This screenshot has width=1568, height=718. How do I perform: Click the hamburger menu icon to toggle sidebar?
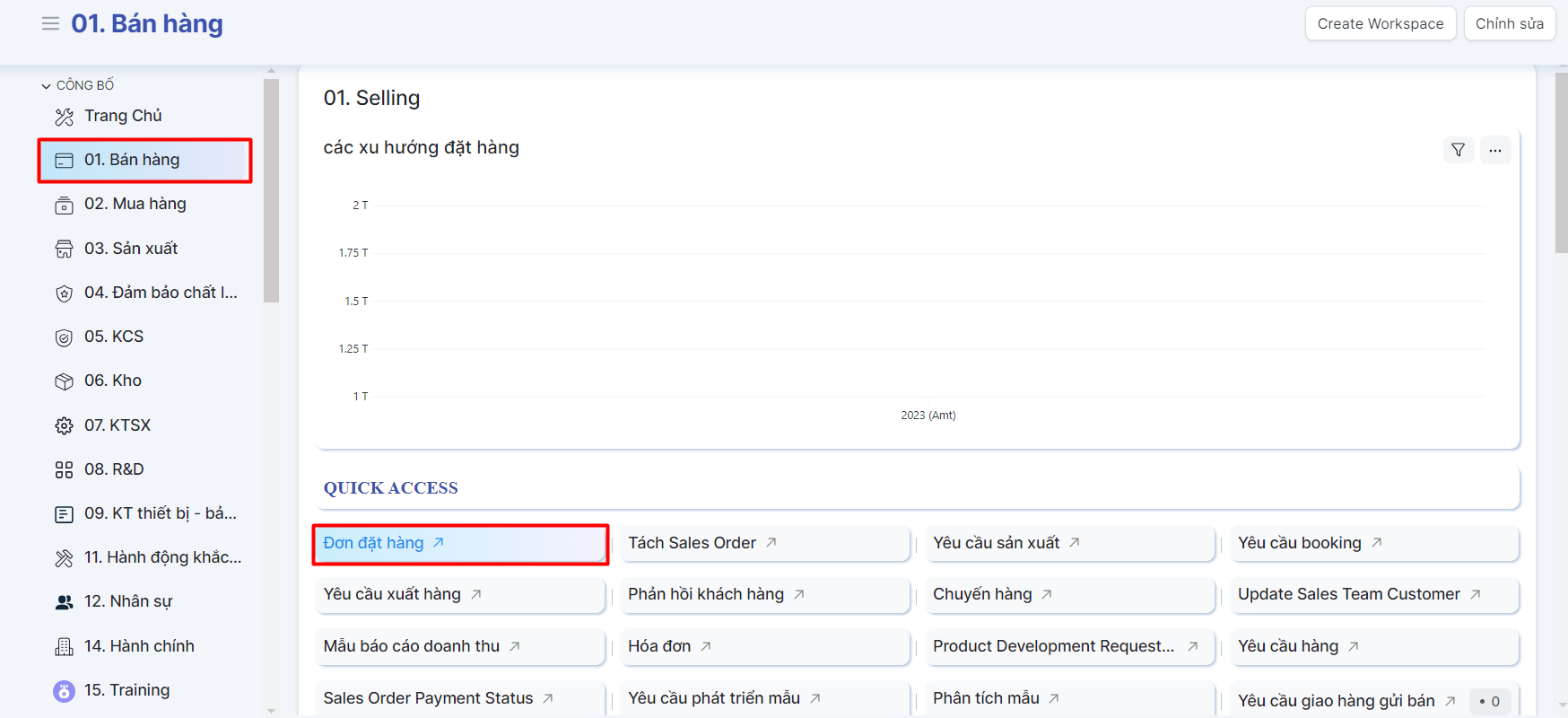(x=50, y=23)
